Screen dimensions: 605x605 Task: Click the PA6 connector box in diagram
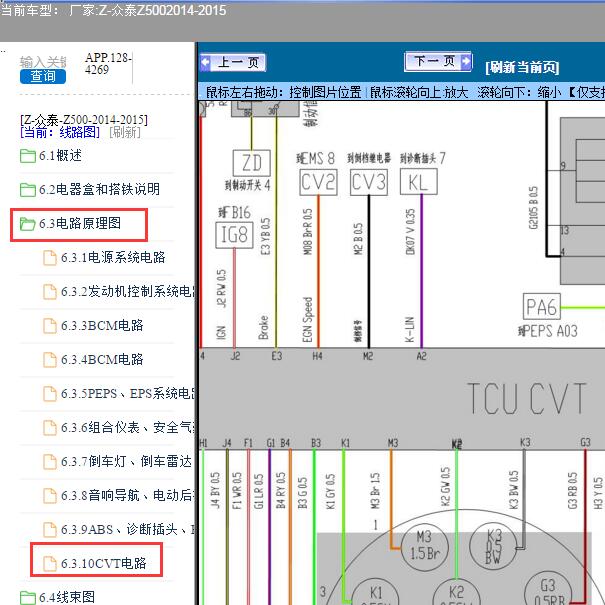(x=542, y=307)
